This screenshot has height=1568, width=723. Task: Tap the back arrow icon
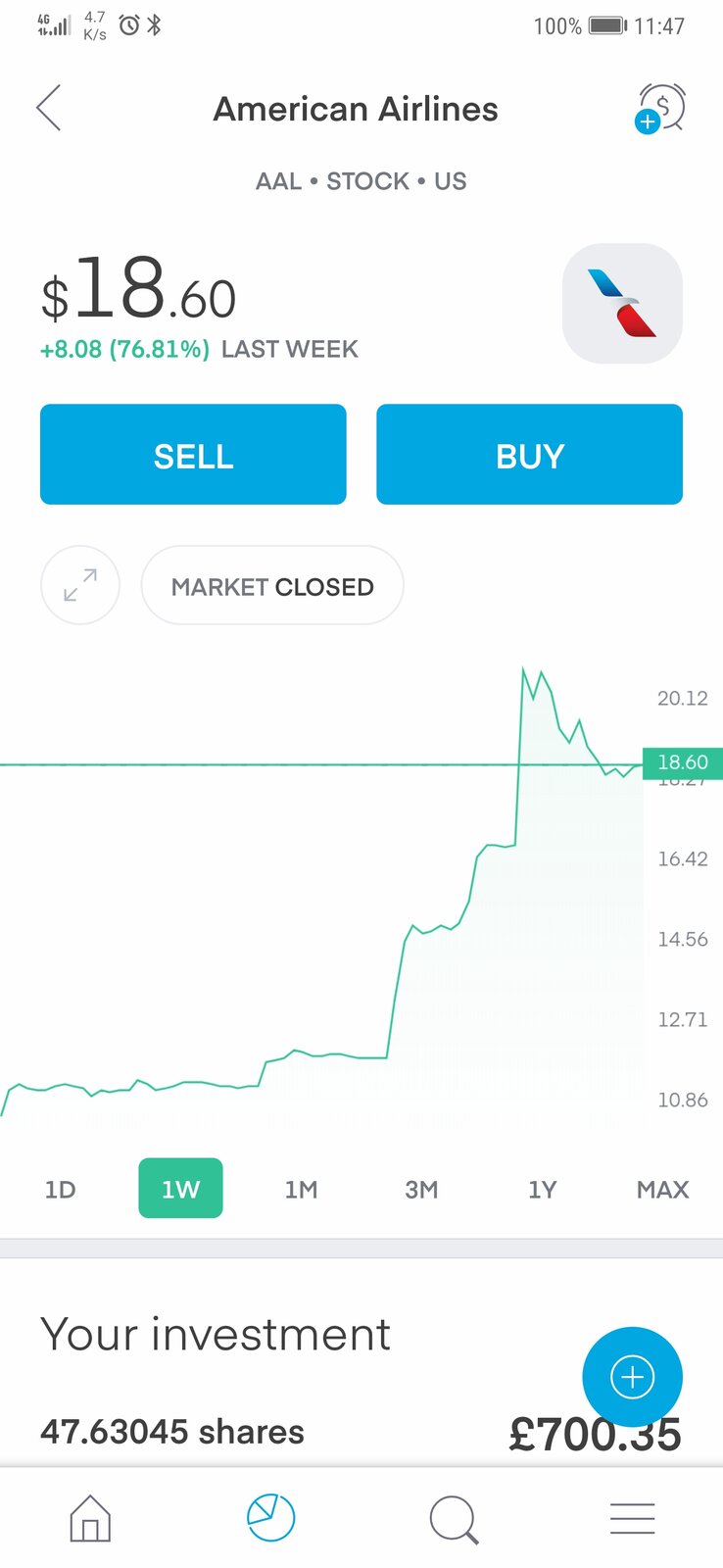tap(49, 108)
